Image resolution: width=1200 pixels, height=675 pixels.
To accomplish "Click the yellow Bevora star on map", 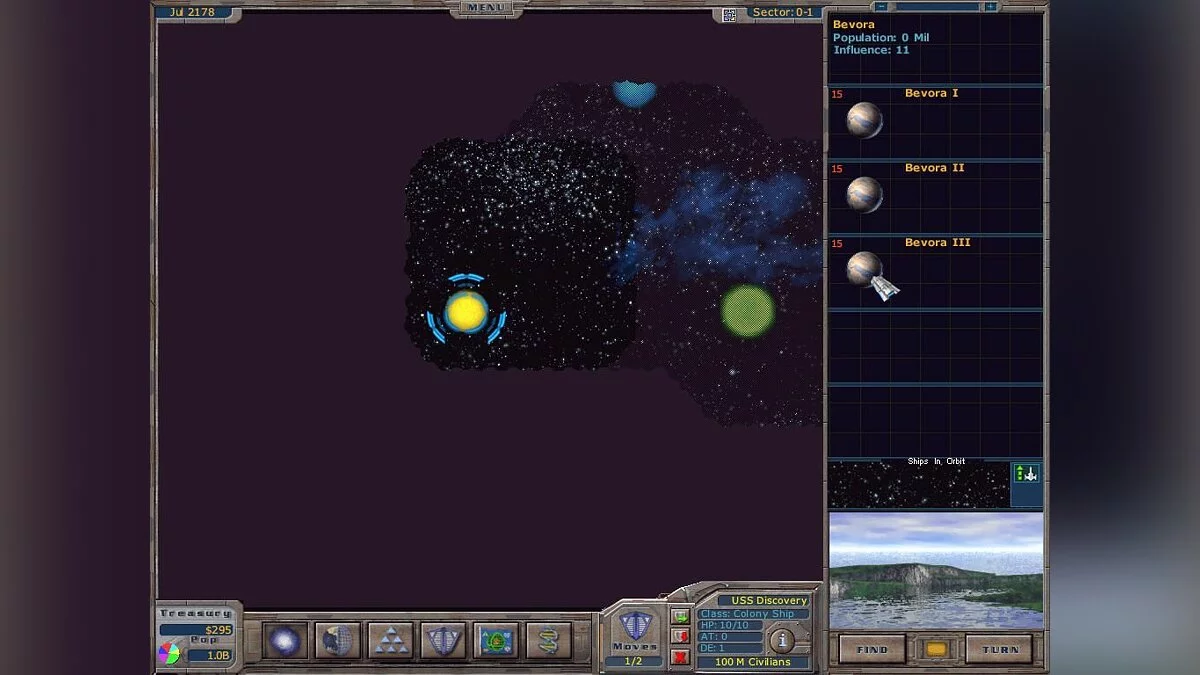I will (x=466, y=312).
